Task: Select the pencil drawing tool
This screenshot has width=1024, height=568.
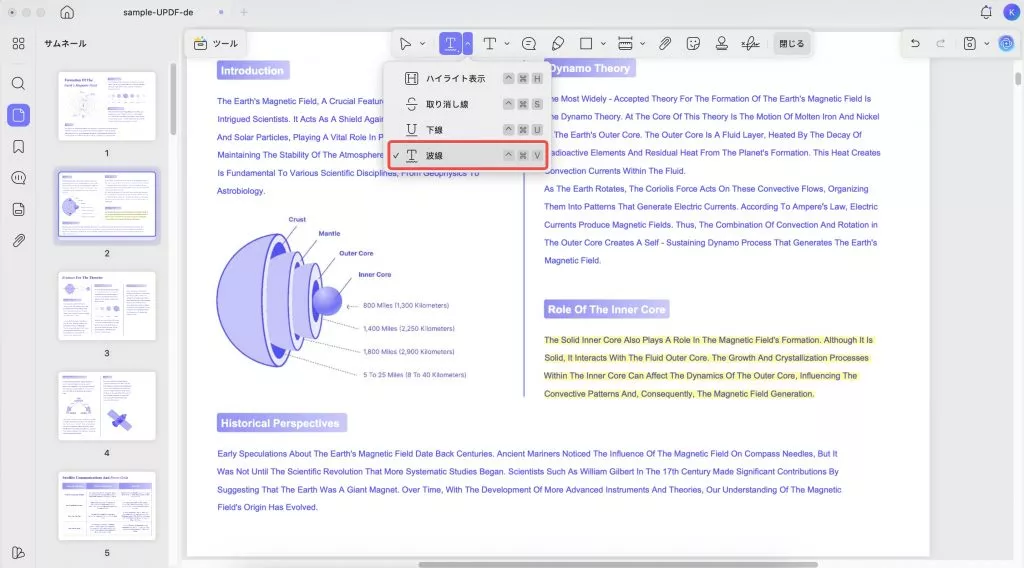Action: pyautogui.click(x=558, y=44)
